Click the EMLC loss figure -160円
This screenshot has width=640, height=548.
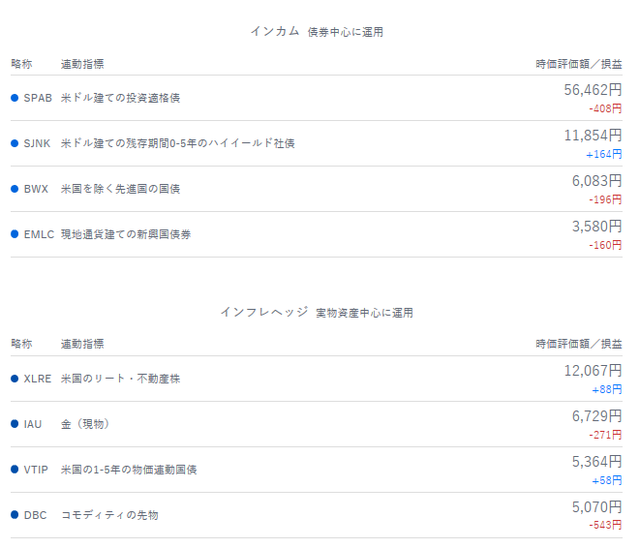[605, 245]
